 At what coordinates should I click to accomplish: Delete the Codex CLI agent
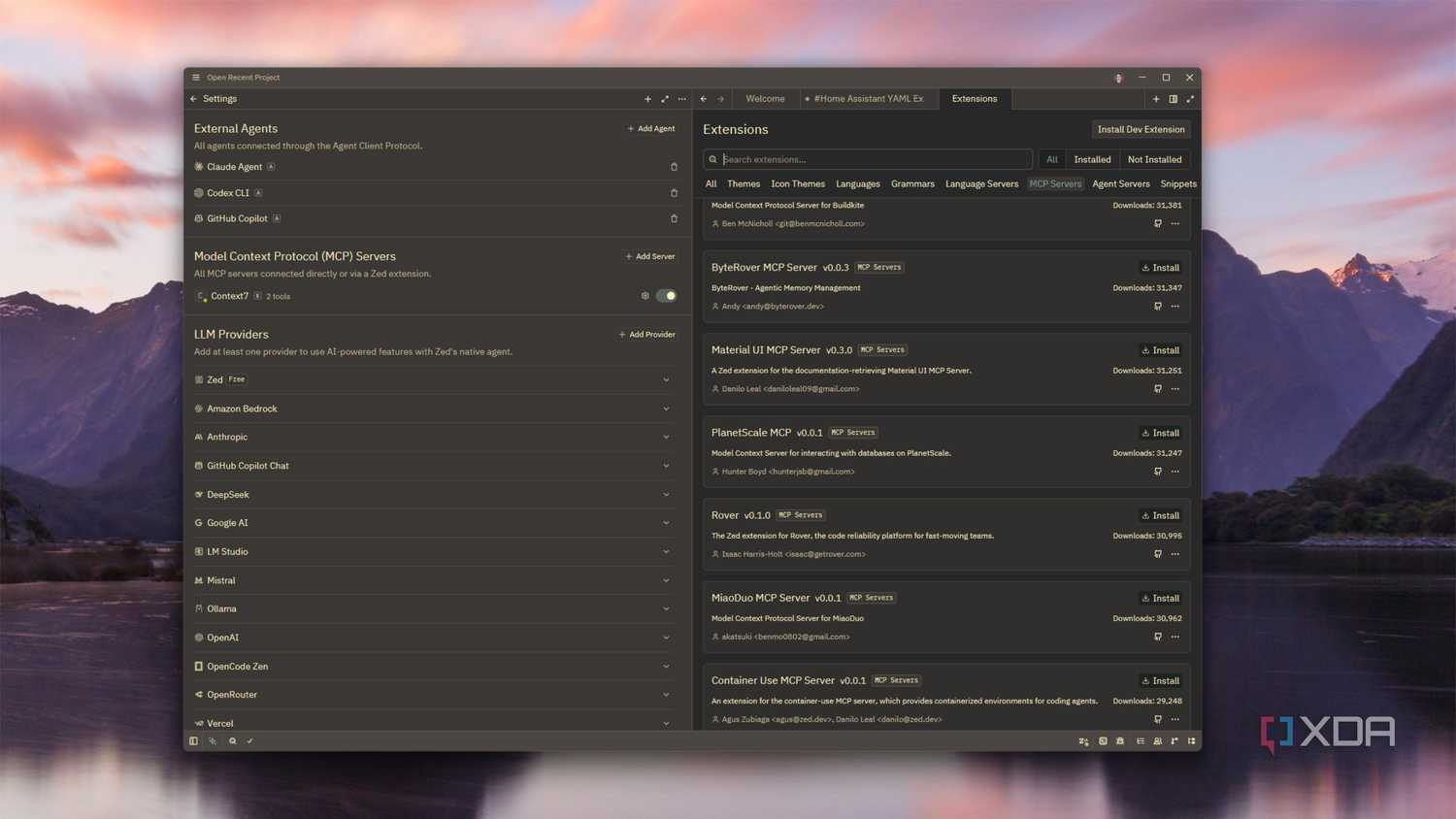pos(674,193)
